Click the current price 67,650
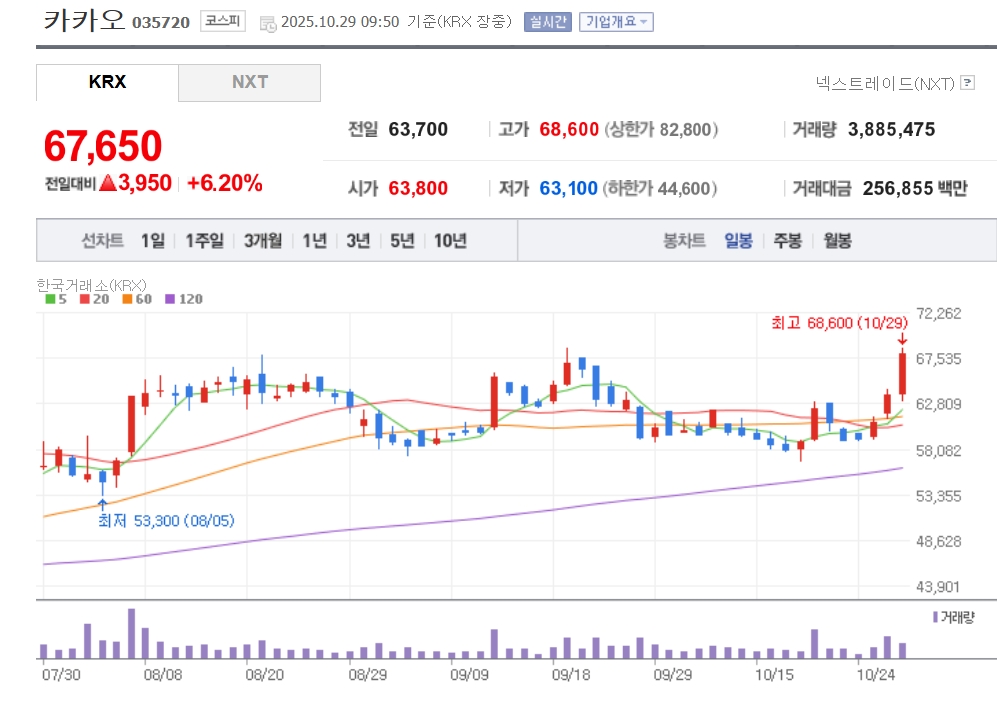 coord(103,146)
